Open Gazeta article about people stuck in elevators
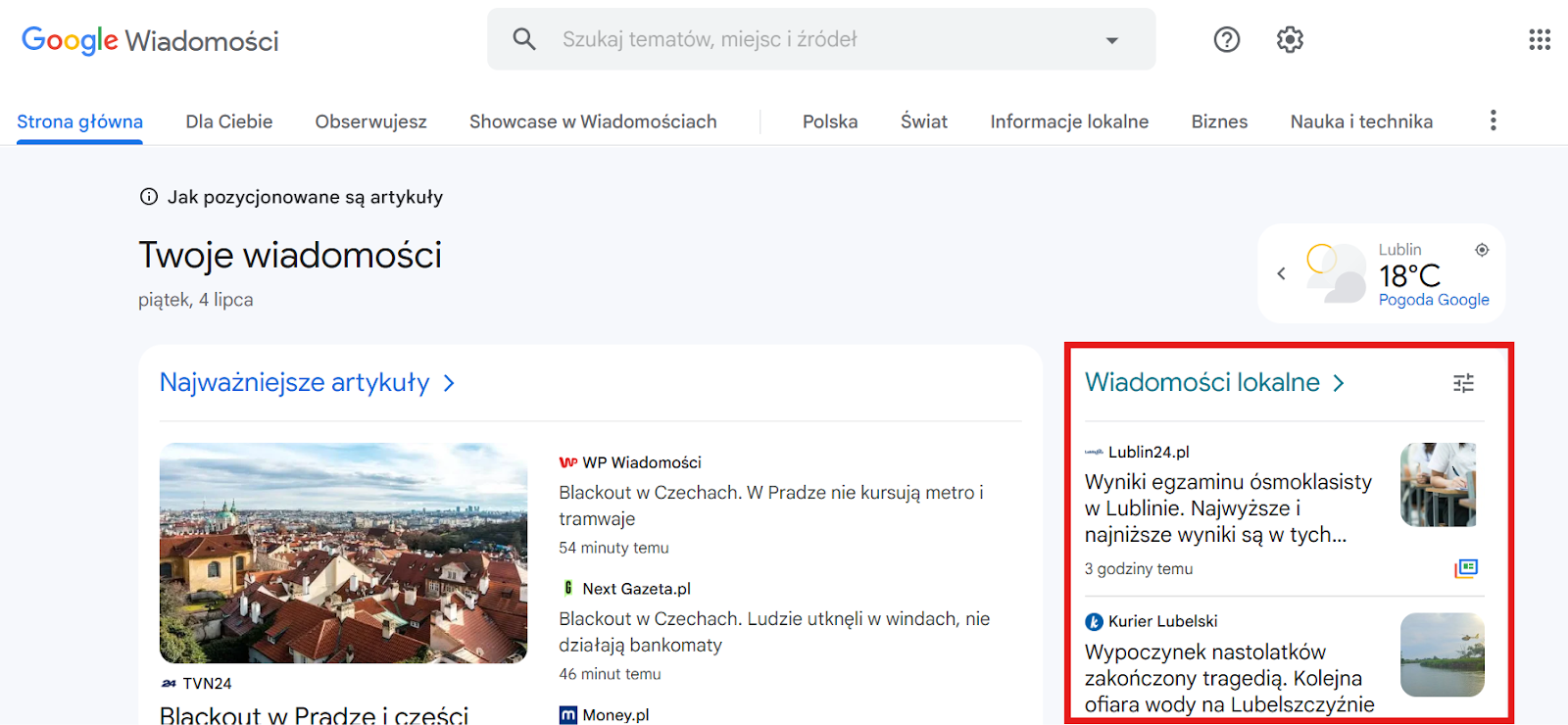This screenshot has height=725, width=1568. [774, 632]
